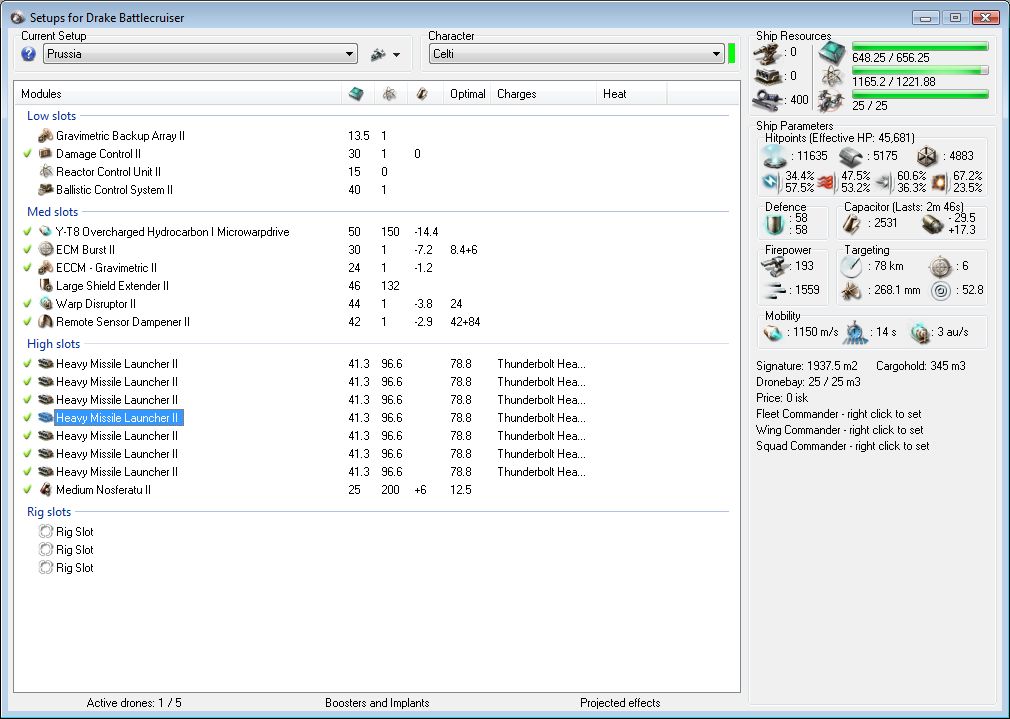Click Wing Commander - right click to set
The image size is (1010, 719).
[x=839, y=430]
